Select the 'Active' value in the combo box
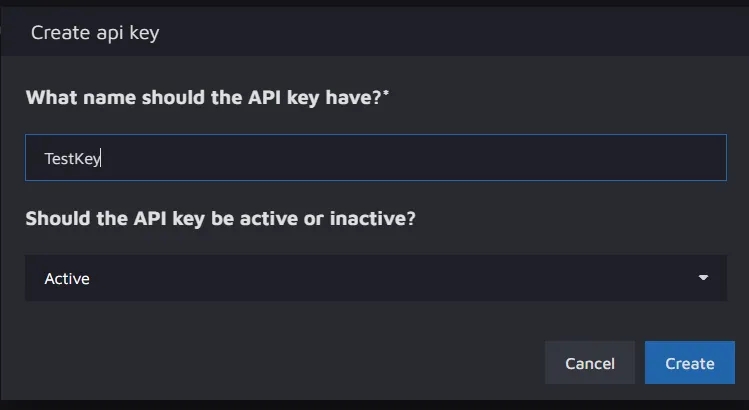This screenshot has width=749, height=410. coord(67,278)
